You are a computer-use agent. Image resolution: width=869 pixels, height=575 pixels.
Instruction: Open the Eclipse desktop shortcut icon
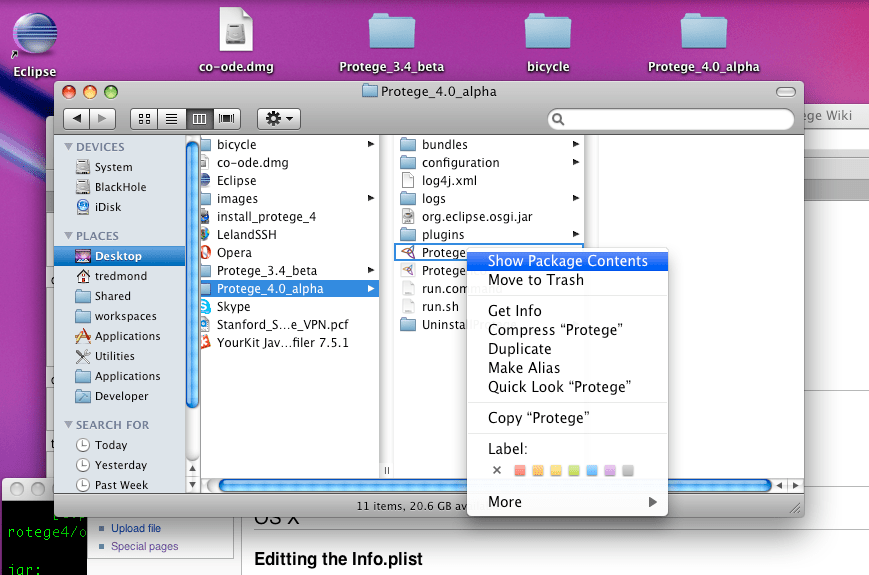coord(34,33)
